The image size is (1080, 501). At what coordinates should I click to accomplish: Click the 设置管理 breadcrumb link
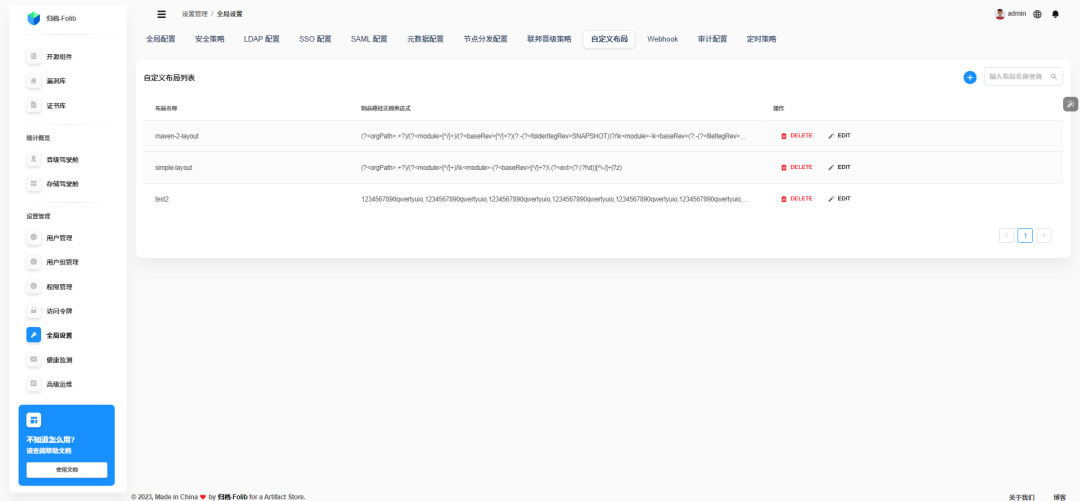pyautogui.click(x=194, y=14)
